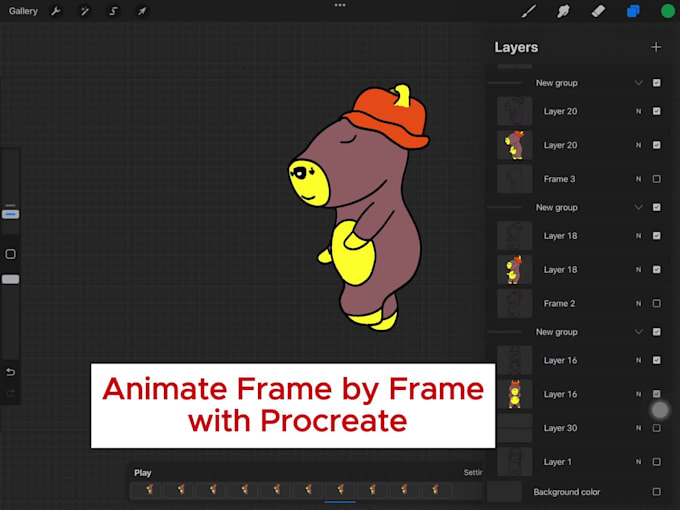
Task: Collapse the New group containing Layer 18
Action: 638,207
